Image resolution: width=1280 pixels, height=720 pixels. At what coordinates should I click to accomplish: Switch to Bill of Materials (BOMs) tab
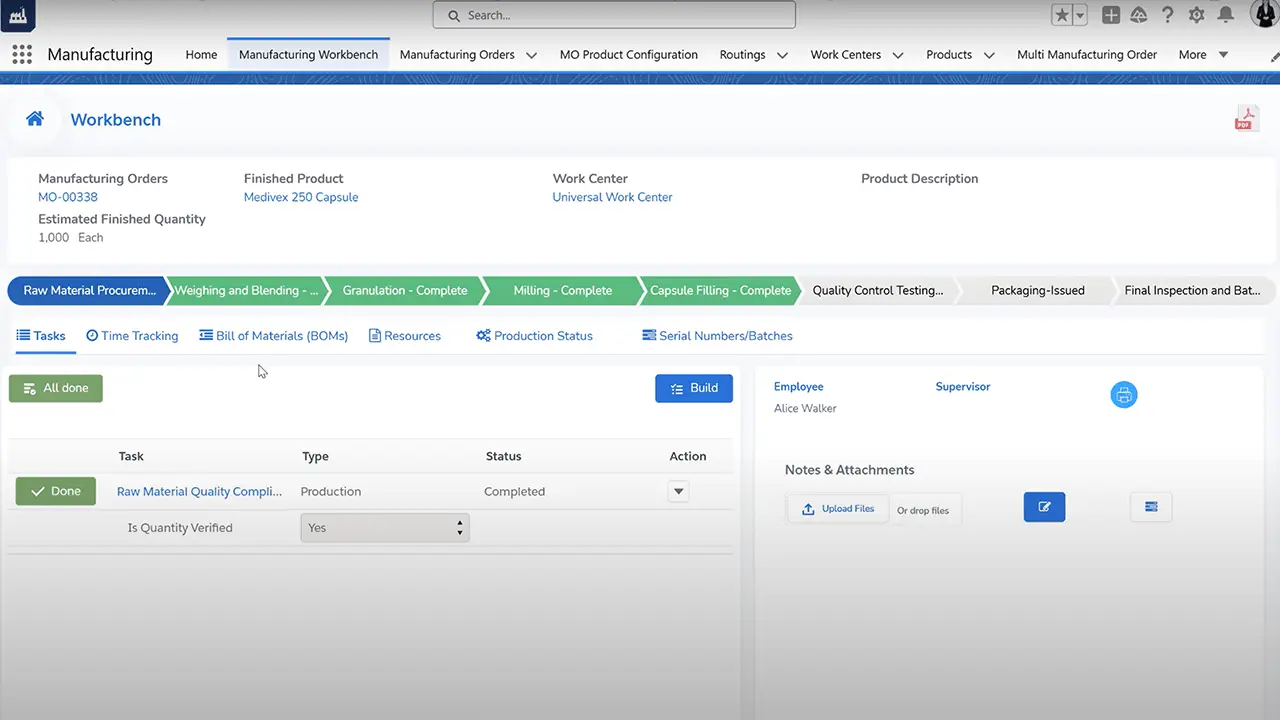[274, 336]
